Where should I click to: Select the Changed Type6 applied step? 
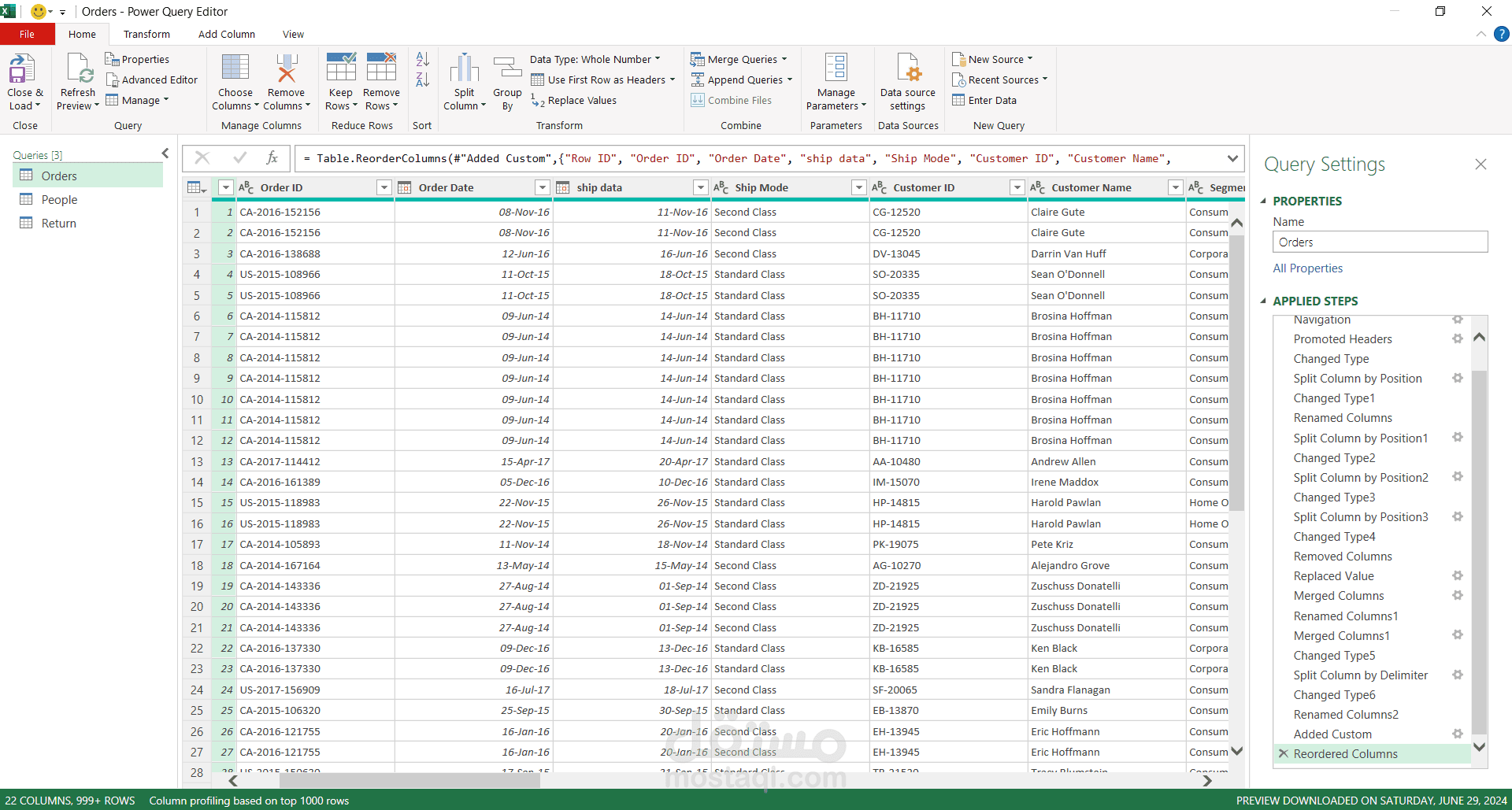(x=1334, y=695)
